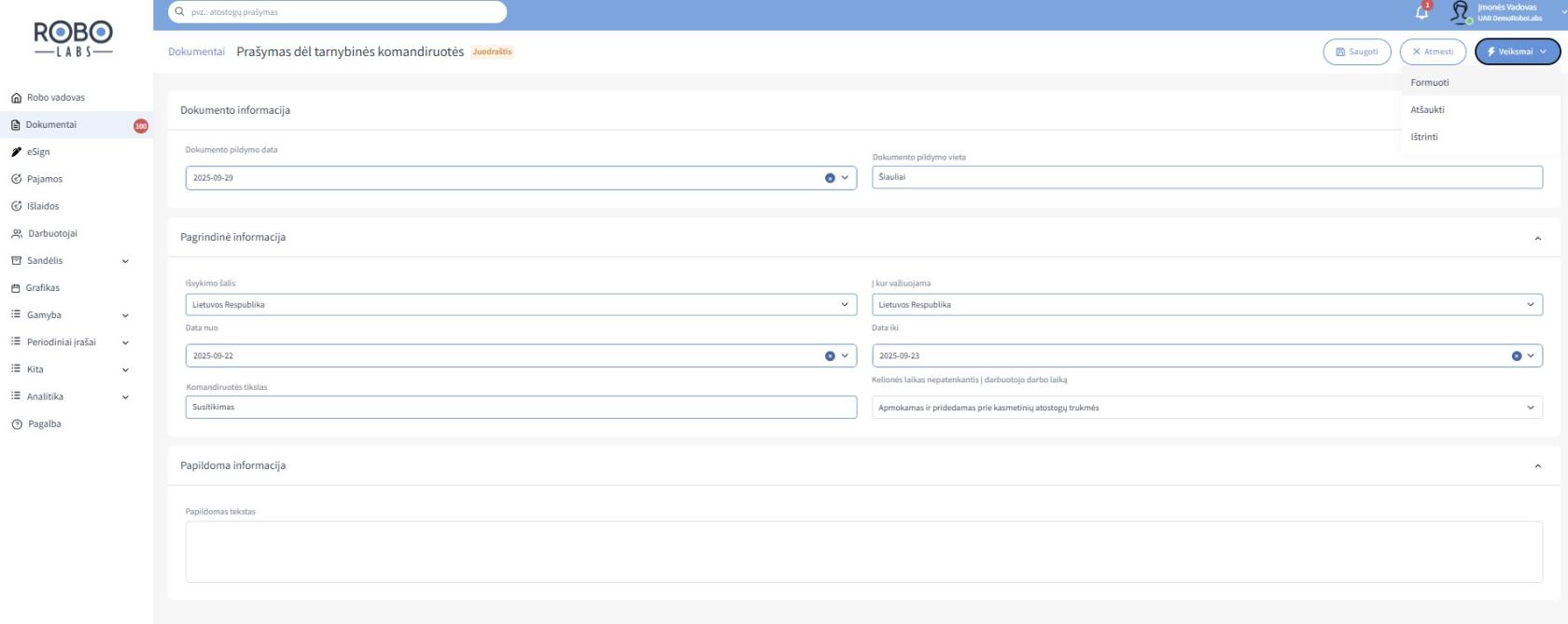Click the Įmonės Vadovas user name
1568x624 pixels.
click(1506, 7)
